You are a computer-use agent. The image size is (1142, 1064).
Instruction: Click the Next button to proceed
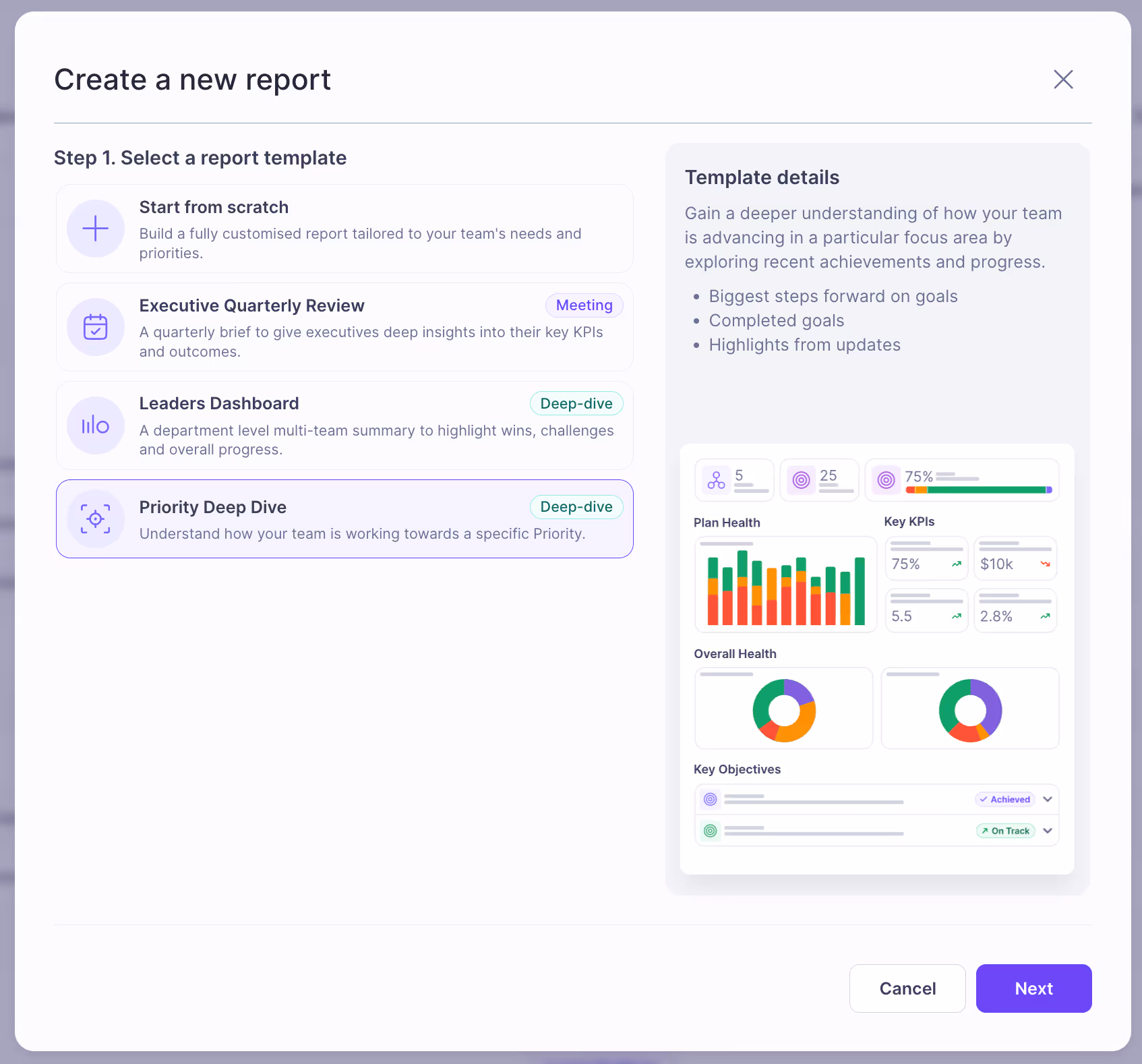pyautogui.click(x=1033, y=988)
